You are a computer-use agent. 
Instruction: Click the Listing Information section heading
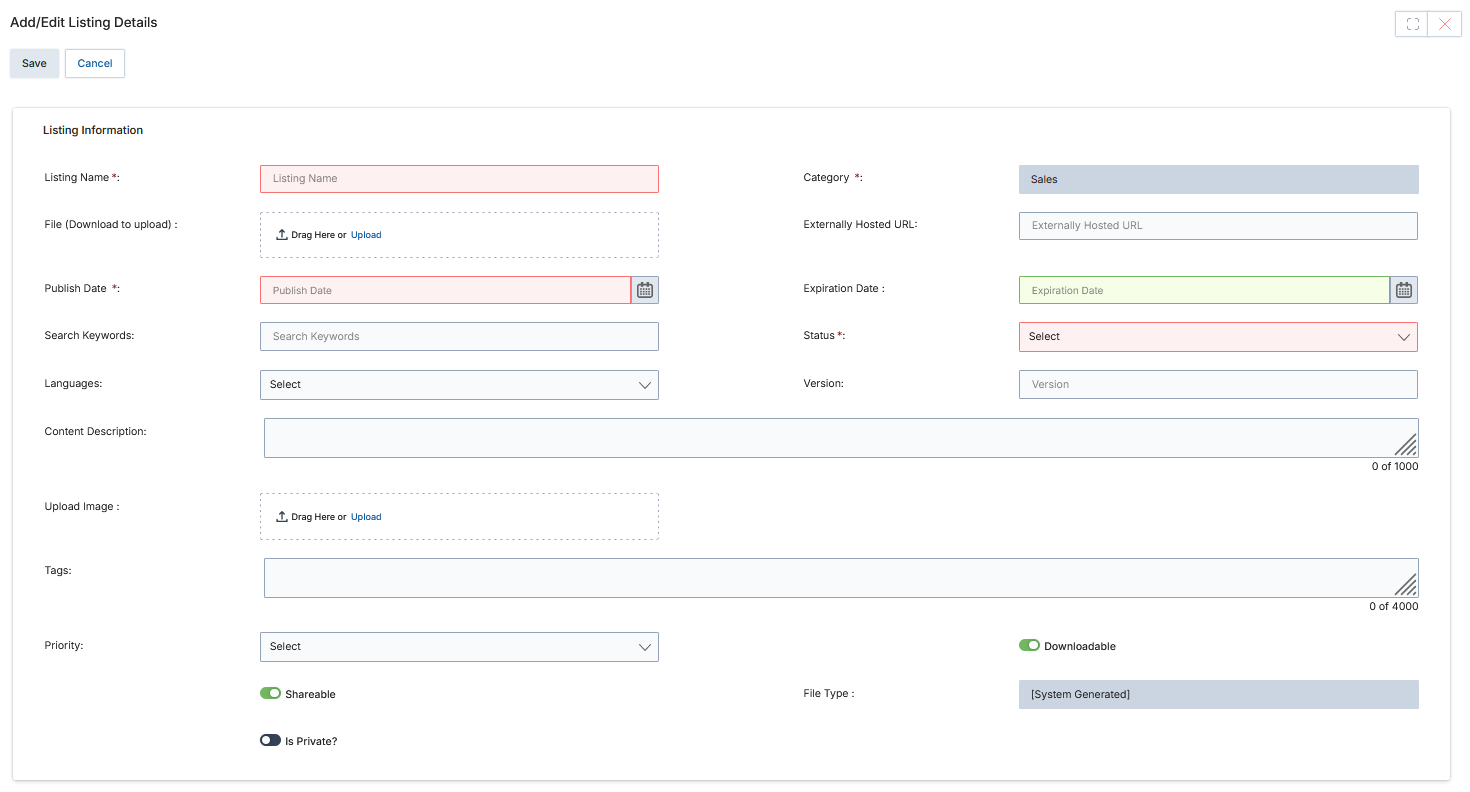click(93, 130)
